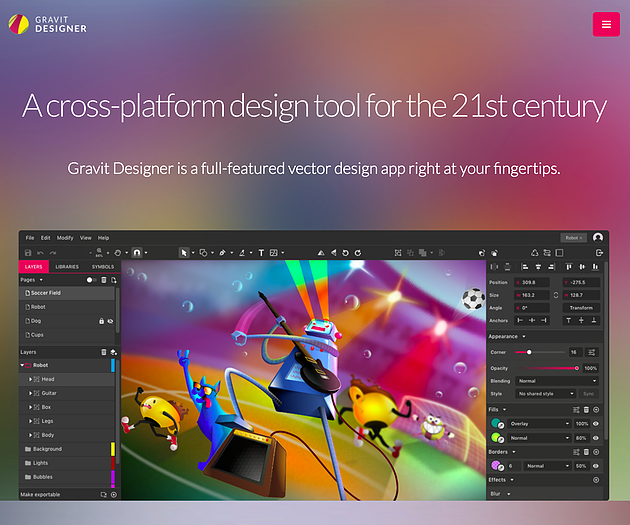Toggle the size proportion lock
630x525 pixels.
pyautogui.click(x=556, y=295)
